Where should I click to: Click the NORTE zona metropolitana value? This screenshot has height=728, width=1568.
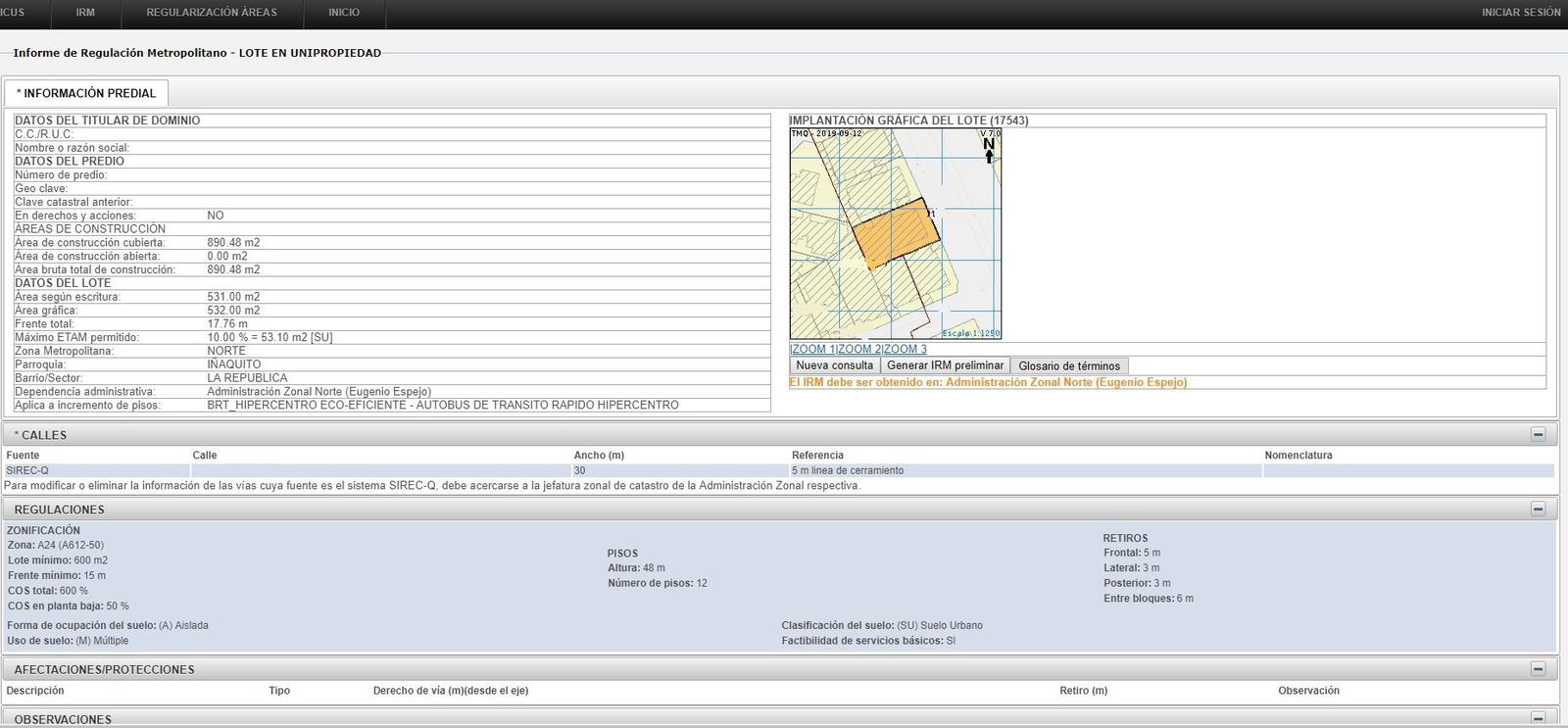[x=226, y=351]
